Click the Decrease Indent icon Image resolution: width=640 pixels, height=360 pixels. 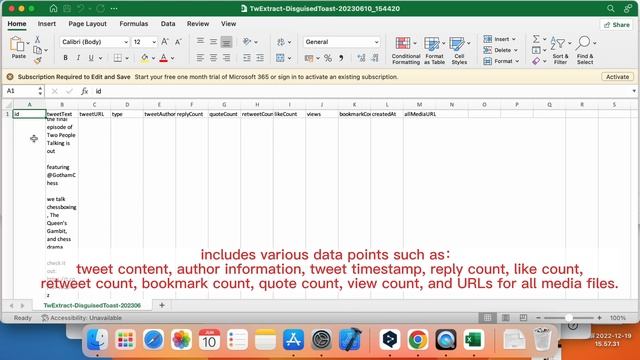(247, 58)
